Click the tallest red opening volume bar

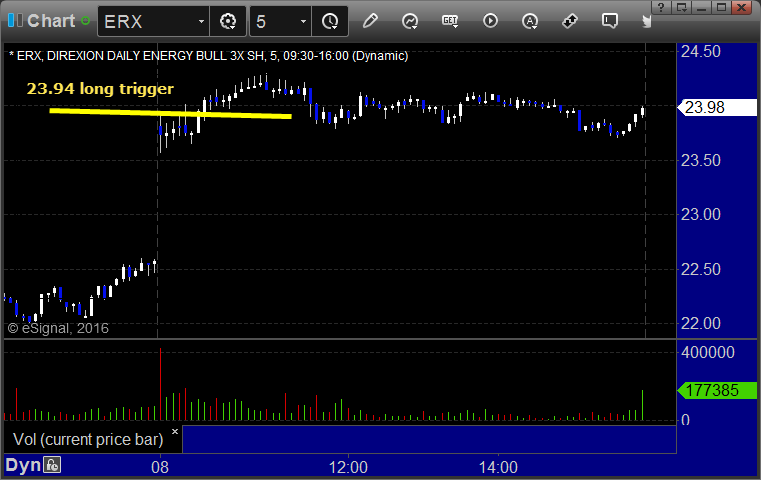pos(161,384)
